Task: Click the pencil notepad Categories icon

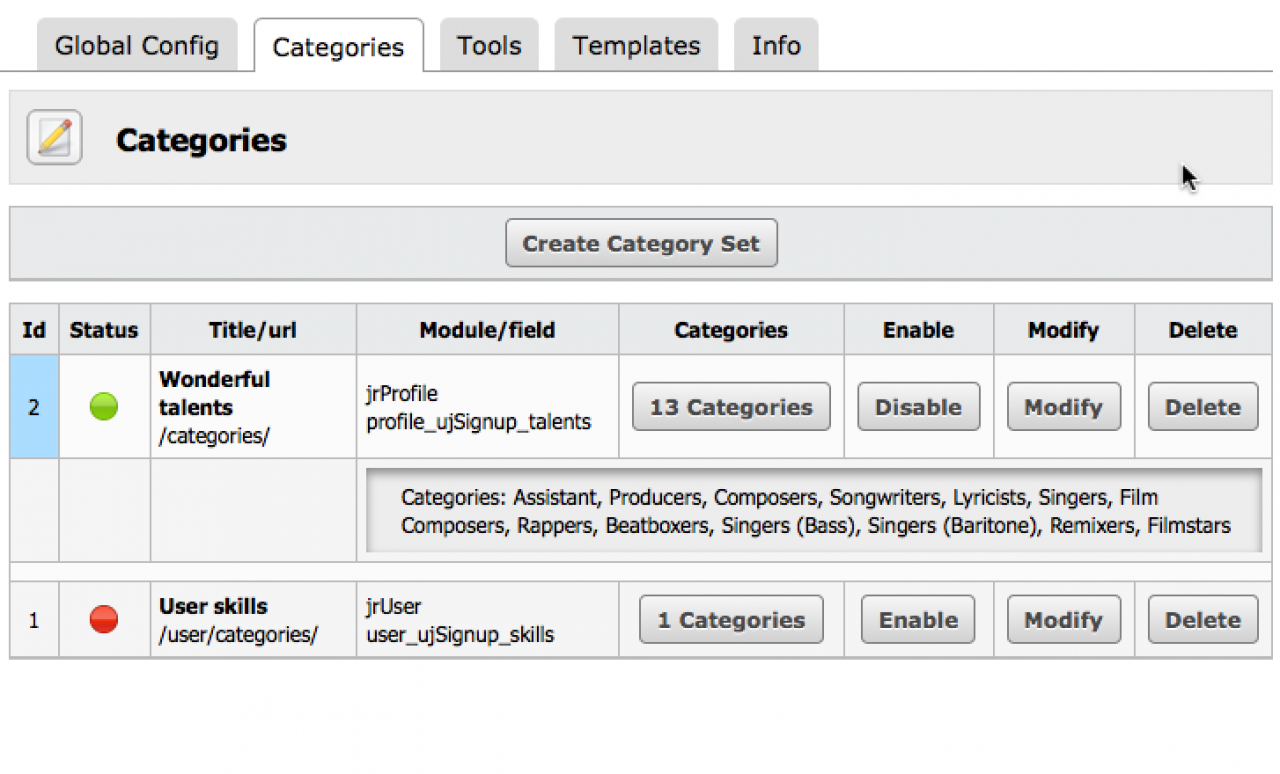Action: tap(54, 138)
